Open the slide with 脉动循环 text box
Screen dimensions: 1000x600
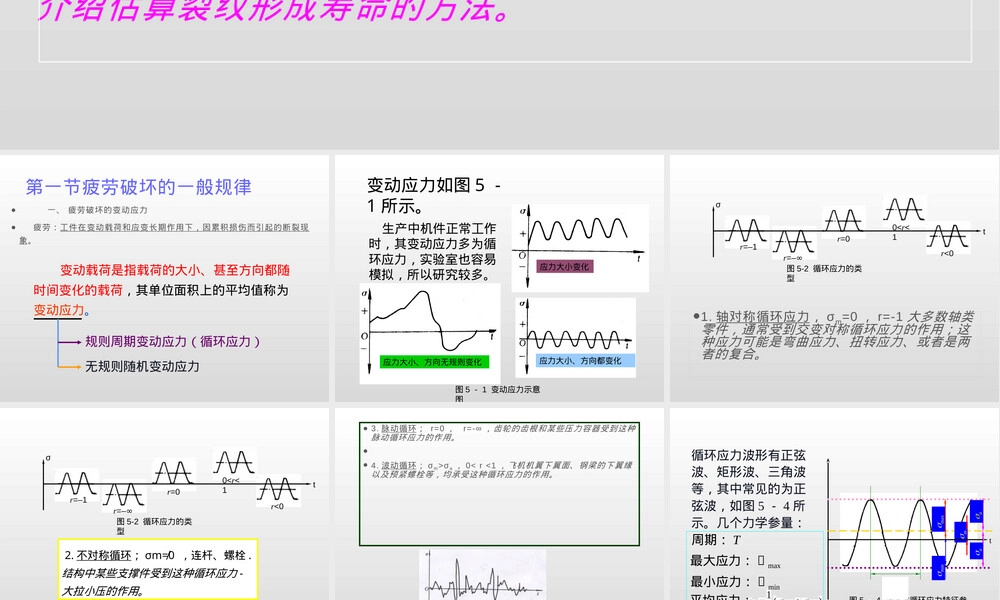(499, 504)
